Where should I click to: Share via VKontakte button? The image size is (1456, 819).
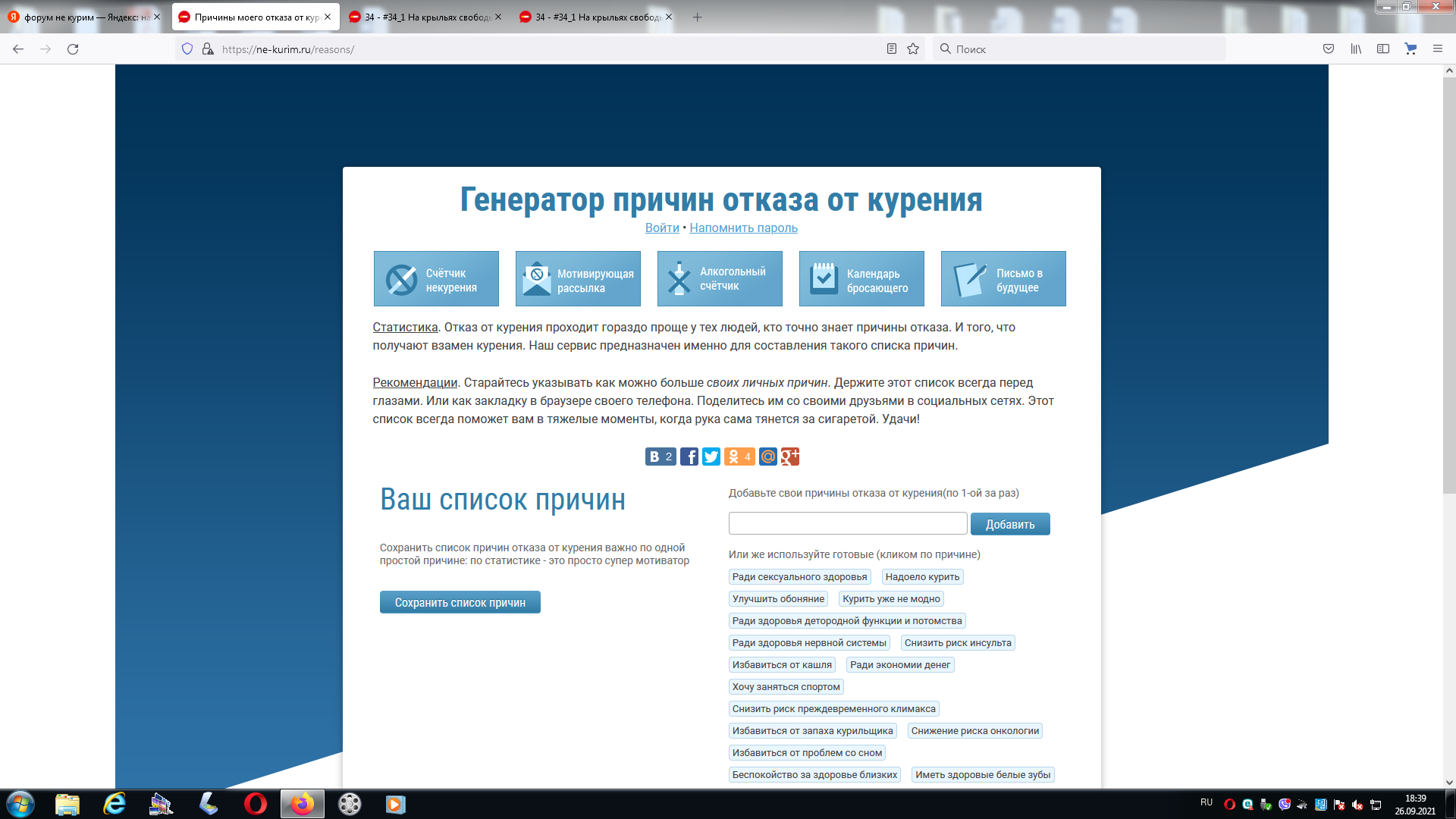coord(660,457)
